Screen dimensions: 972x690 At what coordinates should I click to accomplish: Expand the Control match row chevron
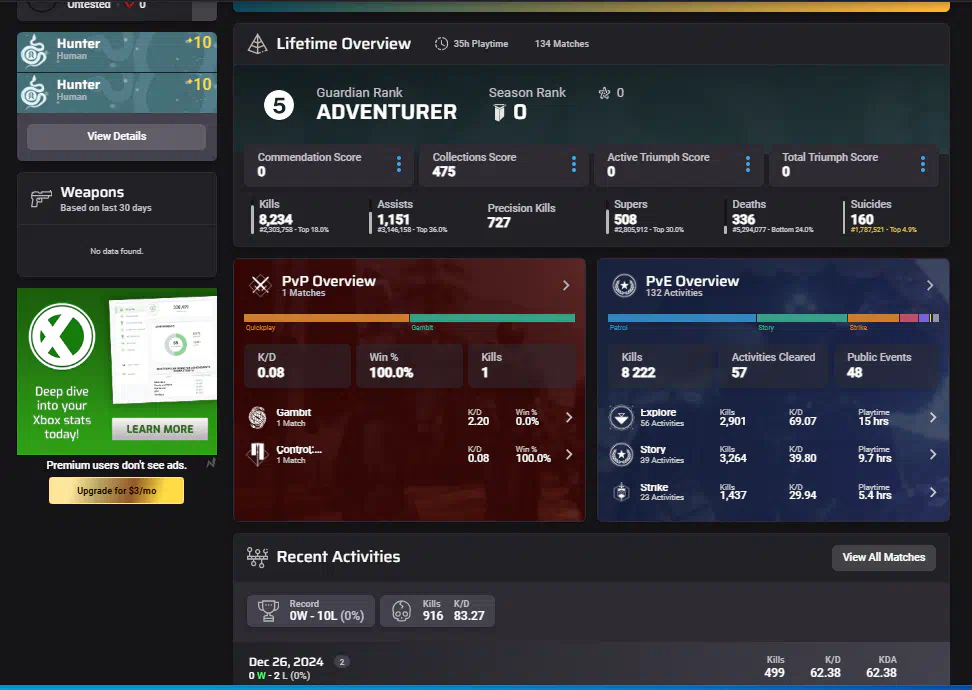point(568,455)
